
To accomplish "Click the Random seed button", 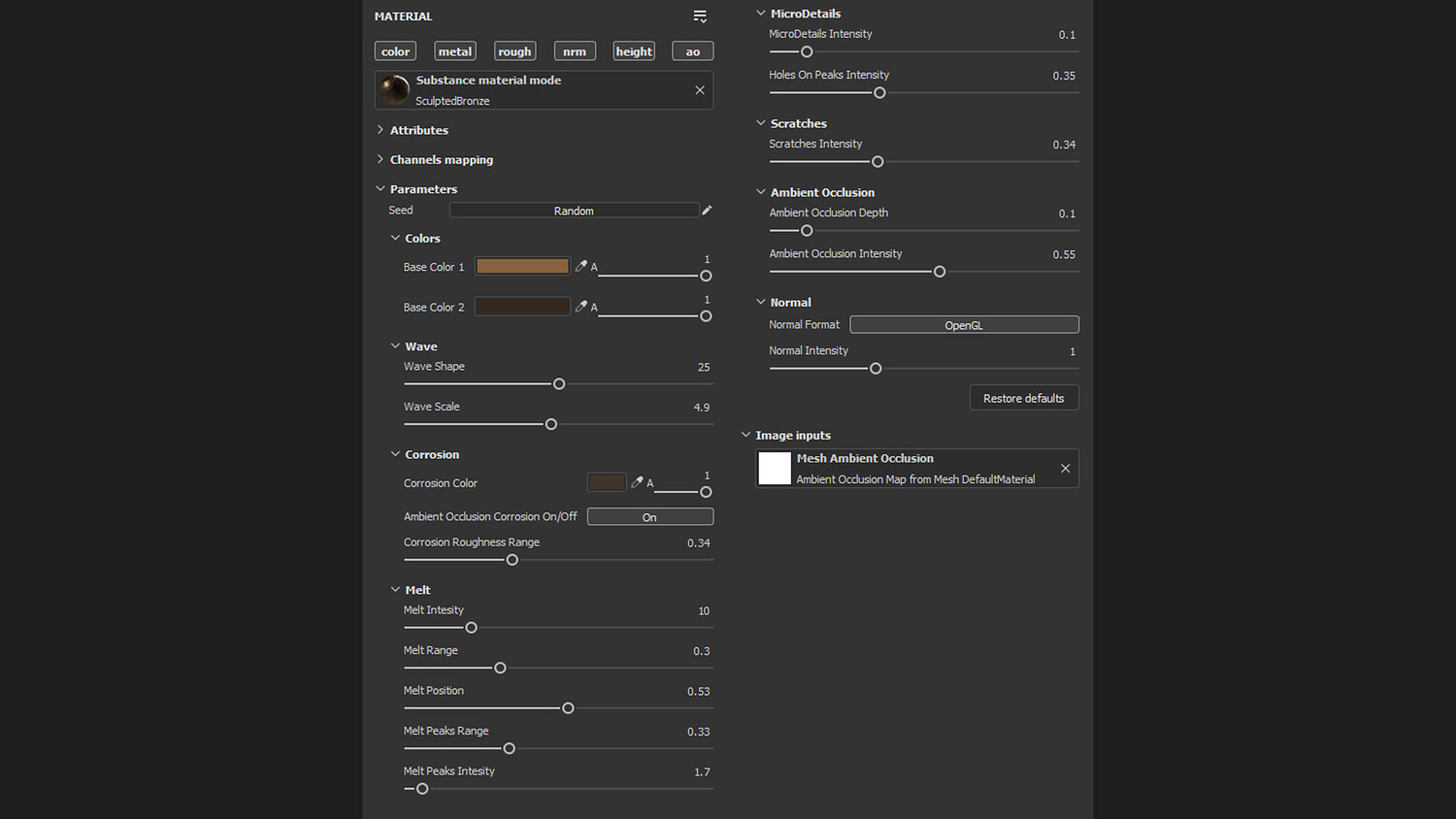I will (x=574, y=211).
